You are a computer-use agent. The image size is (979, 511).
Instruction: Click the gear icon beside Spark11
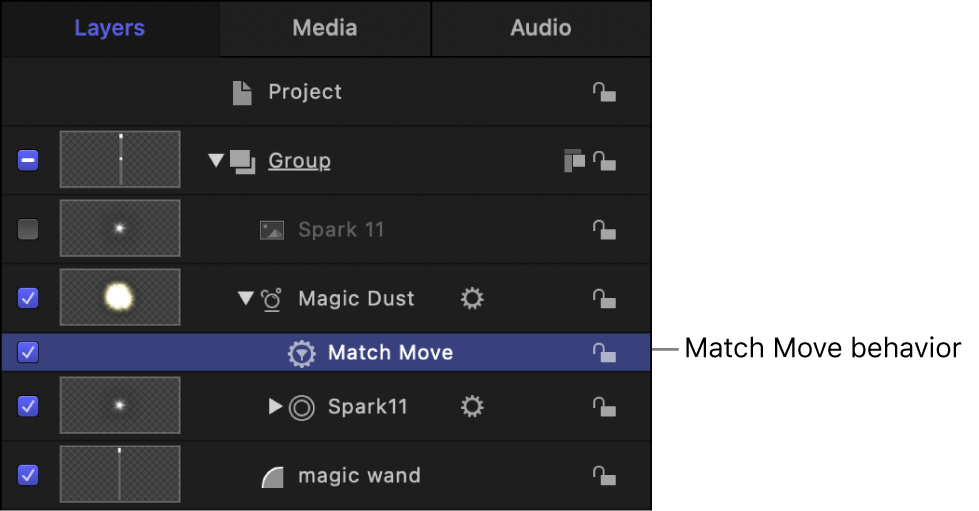pyautogui.click(x=472, y=407)
